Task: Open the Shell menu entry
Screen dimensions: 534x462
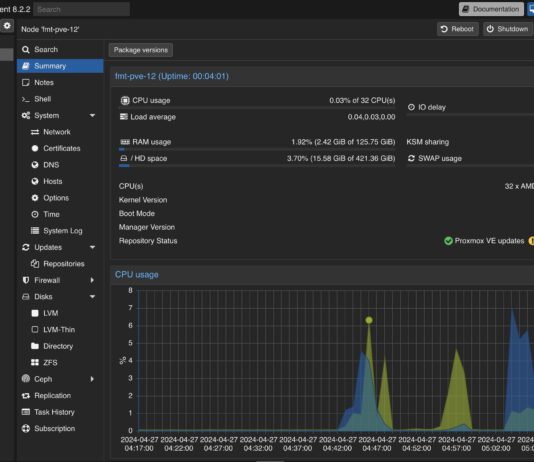Action: coord(60,99)
